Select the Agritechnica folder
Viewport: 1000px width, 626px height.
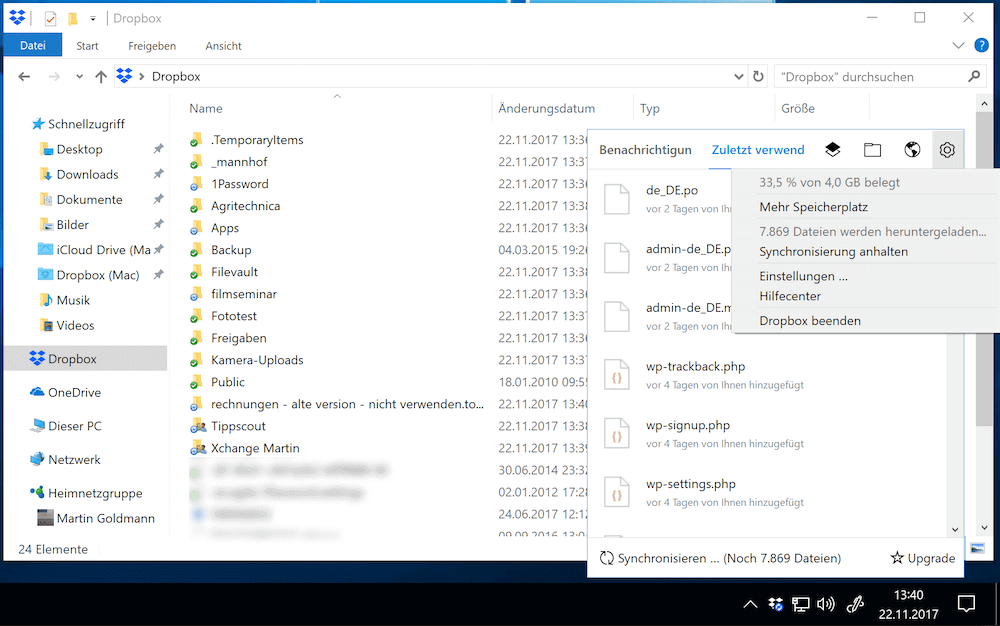(246, 206)
